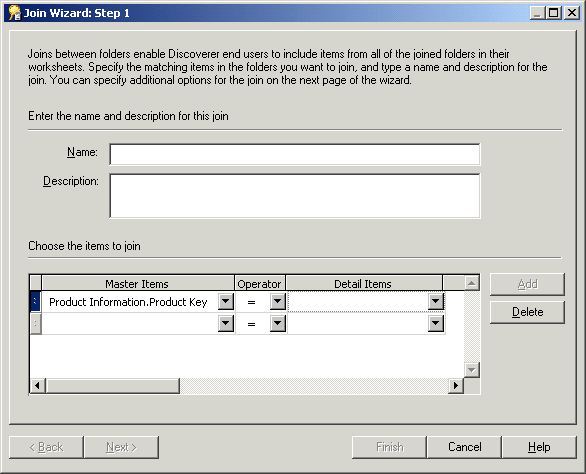Screen dimensions: 586x474
Task: Open Master Items dropdown in the empty row
Action: 226,323
